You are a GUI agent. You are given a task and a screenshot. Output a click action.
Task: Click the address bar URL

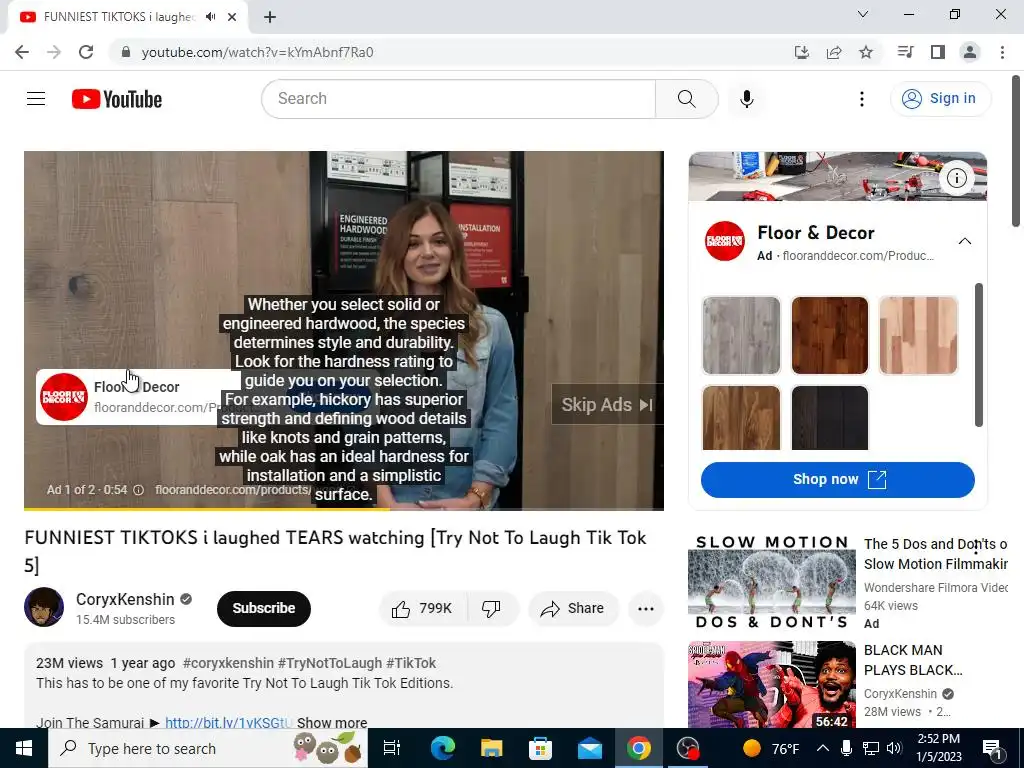257,52
